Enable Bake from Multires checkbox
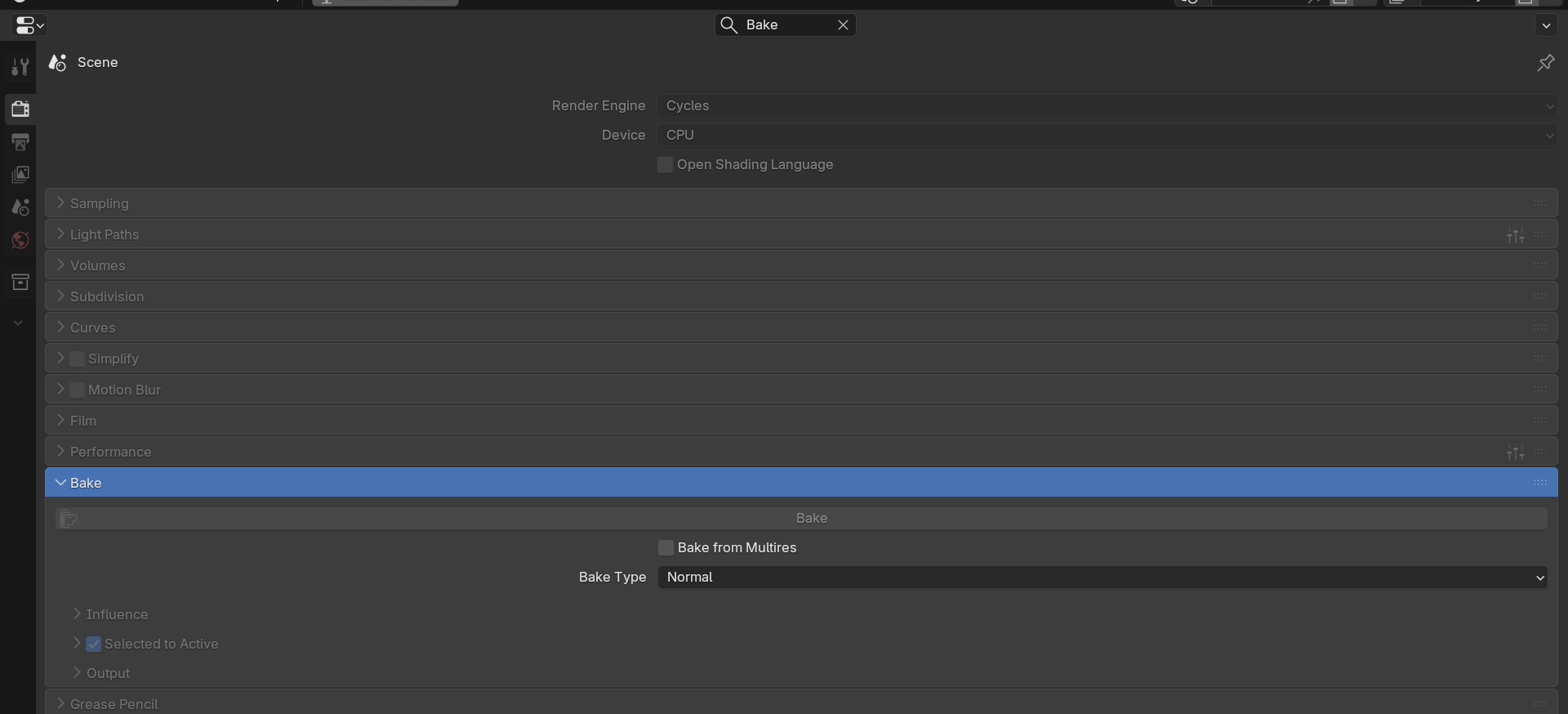Screen dimensions: 1568x714 (666, 548)
